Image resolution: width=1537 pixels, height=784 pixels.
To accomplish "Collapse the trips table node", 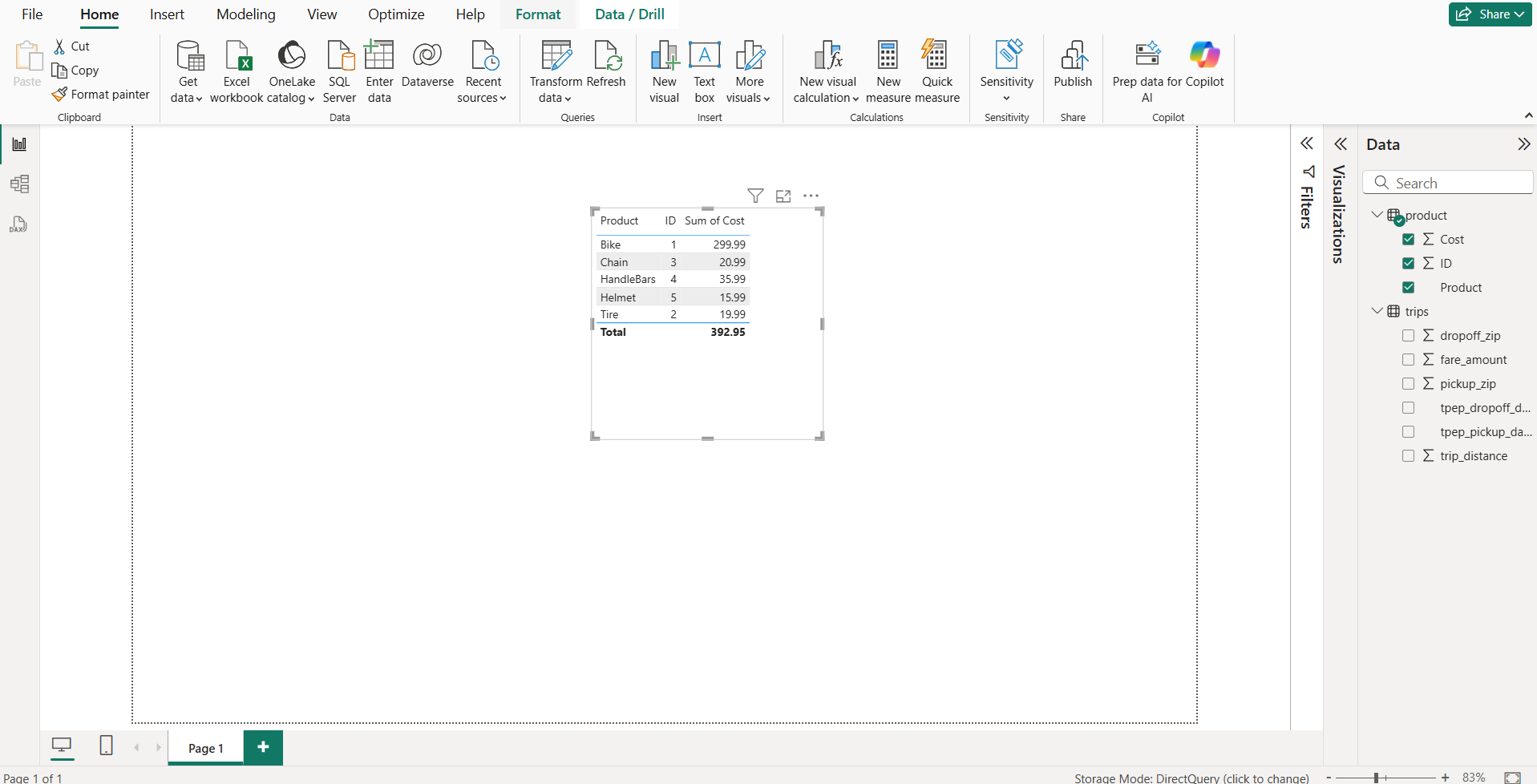I will (x=1377, y=311).
